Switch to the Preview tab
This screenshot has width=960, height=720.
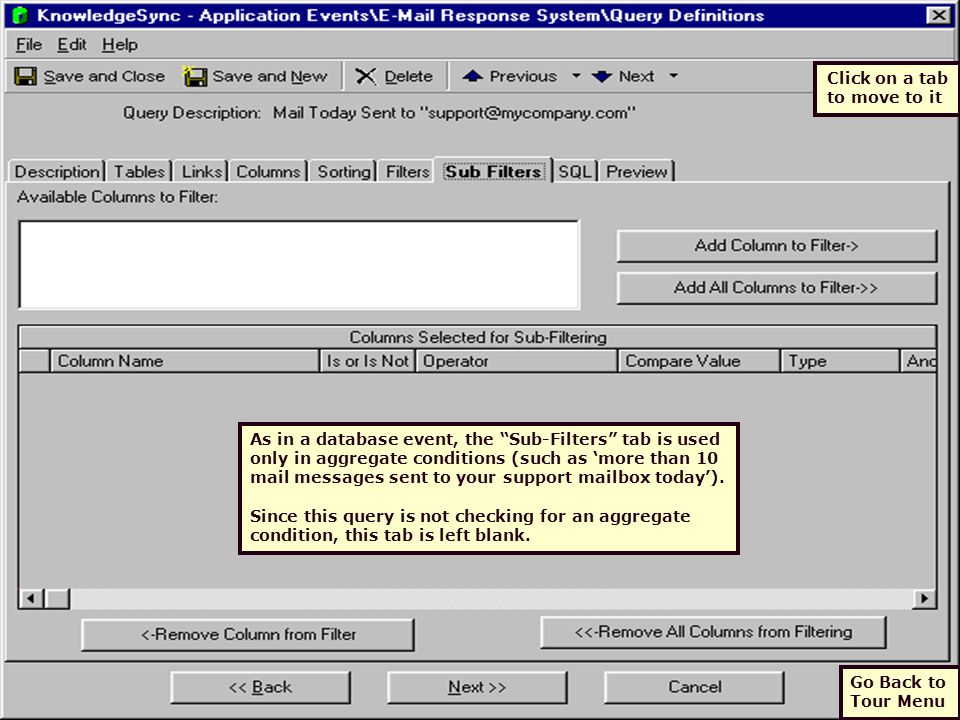(x=637, y=171)
